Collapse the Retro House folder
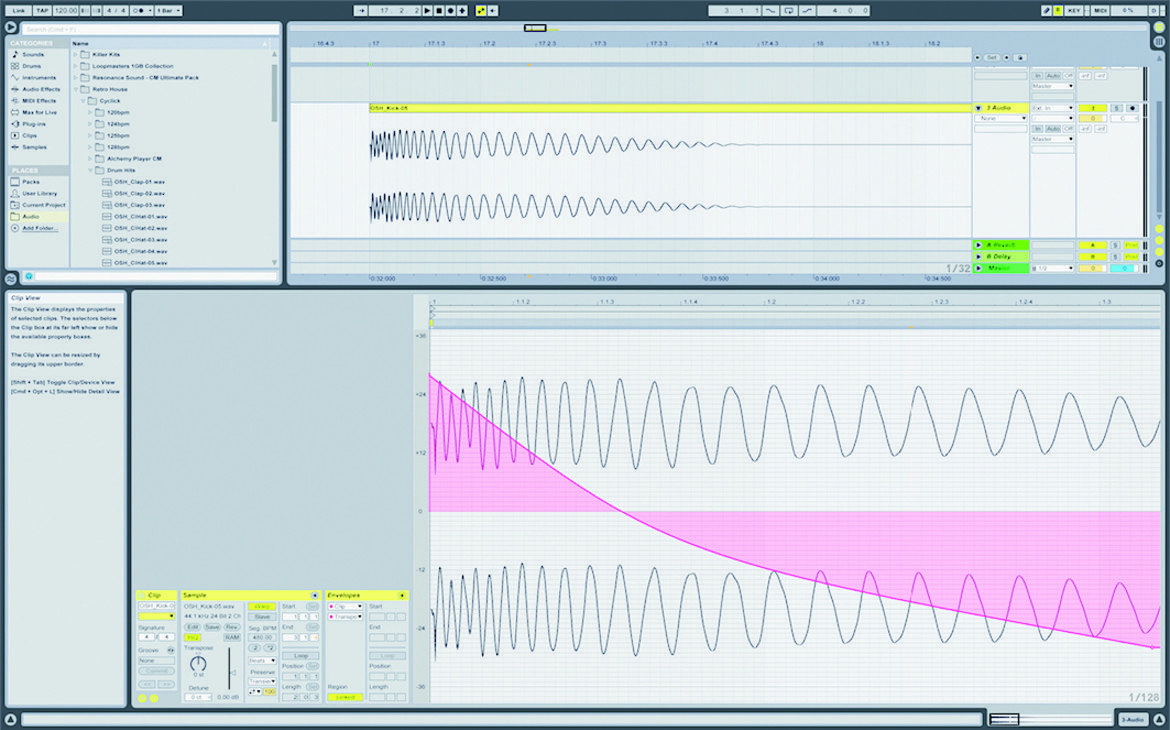Screen dimensions: 1170x730 click(x=75, y=90)
